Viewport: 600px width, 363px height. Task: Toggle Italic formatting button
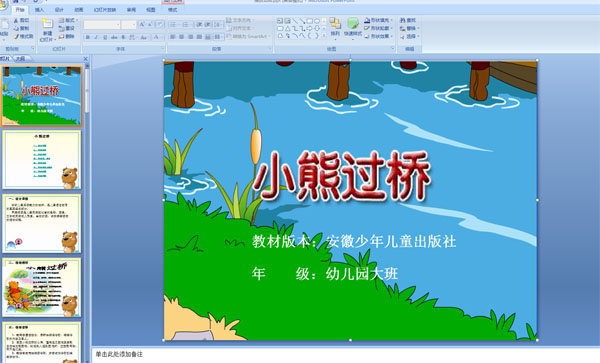click(x=96, y=37)
